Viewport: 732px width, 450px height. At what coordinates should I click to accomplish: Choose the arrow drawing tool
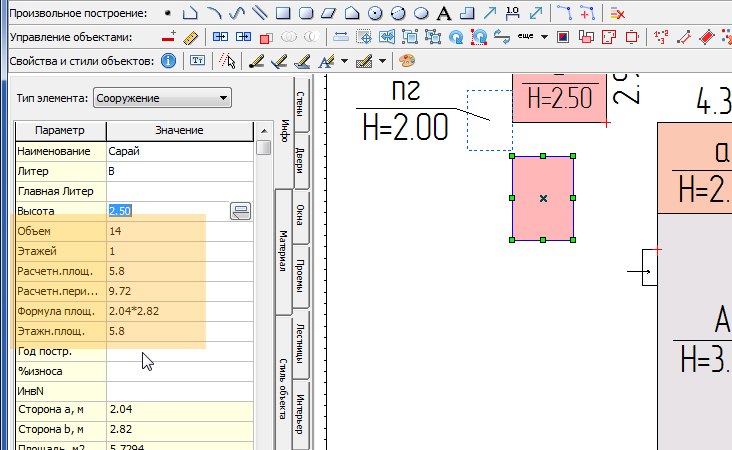pos(490,13)
